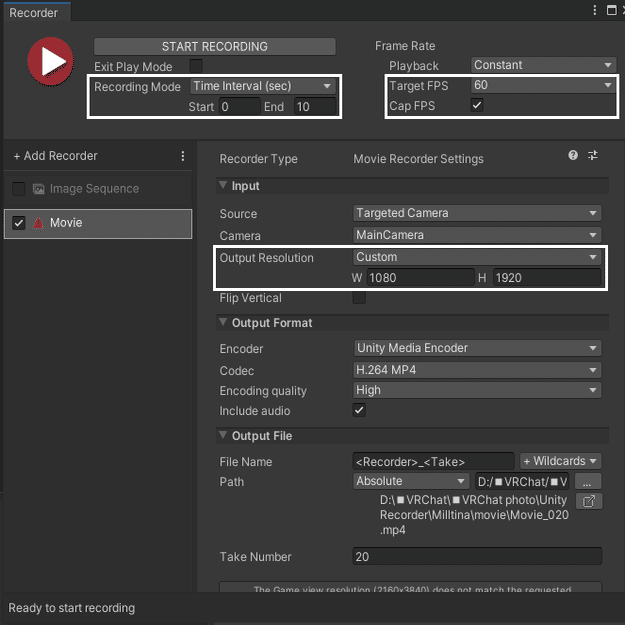
Task: Click the Game view resolution warning message
Action: [x=411, y=587]
